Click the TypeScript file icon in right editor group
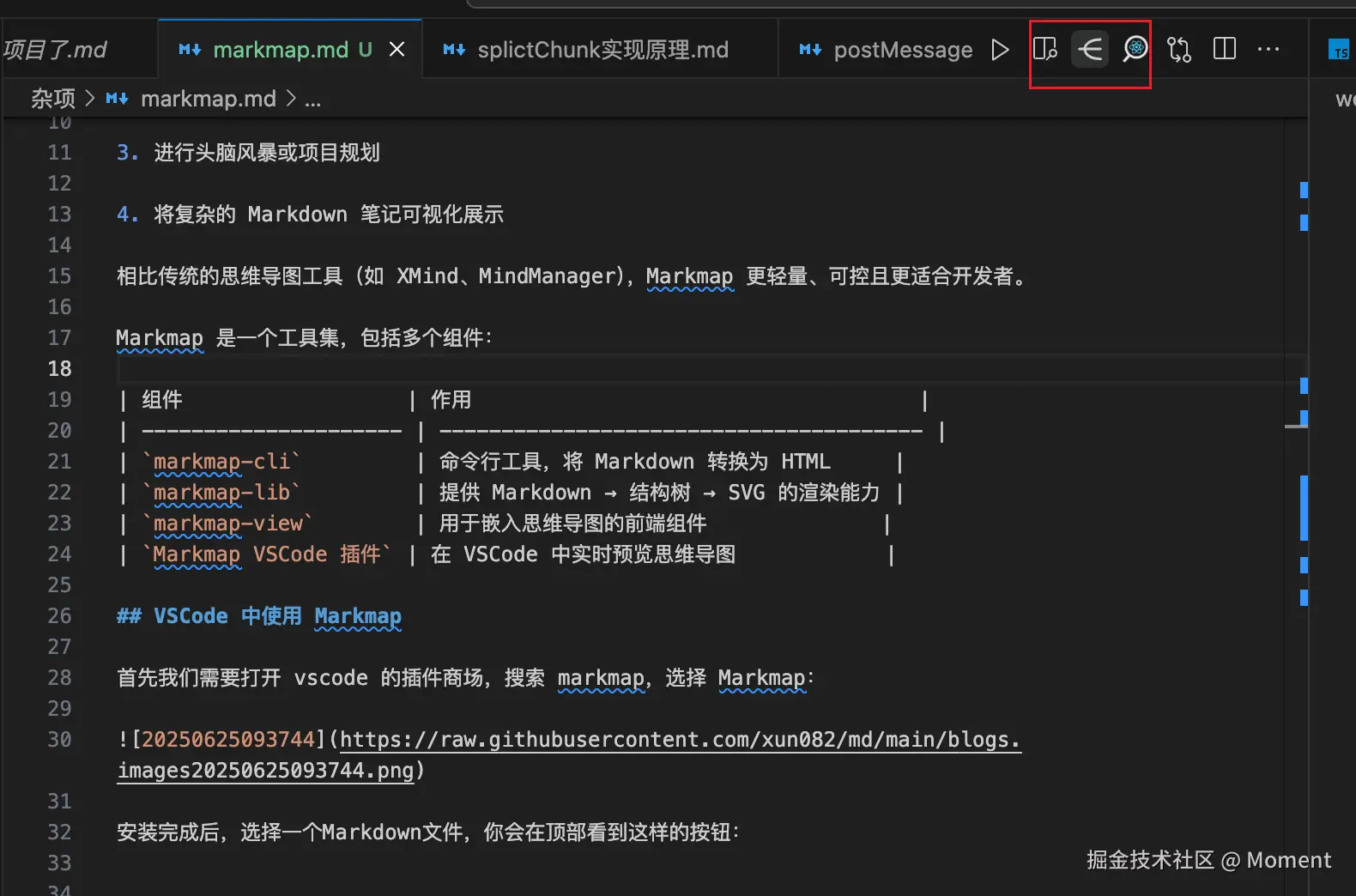This screenshot has width=1356, height=896. coord(1339,50)
